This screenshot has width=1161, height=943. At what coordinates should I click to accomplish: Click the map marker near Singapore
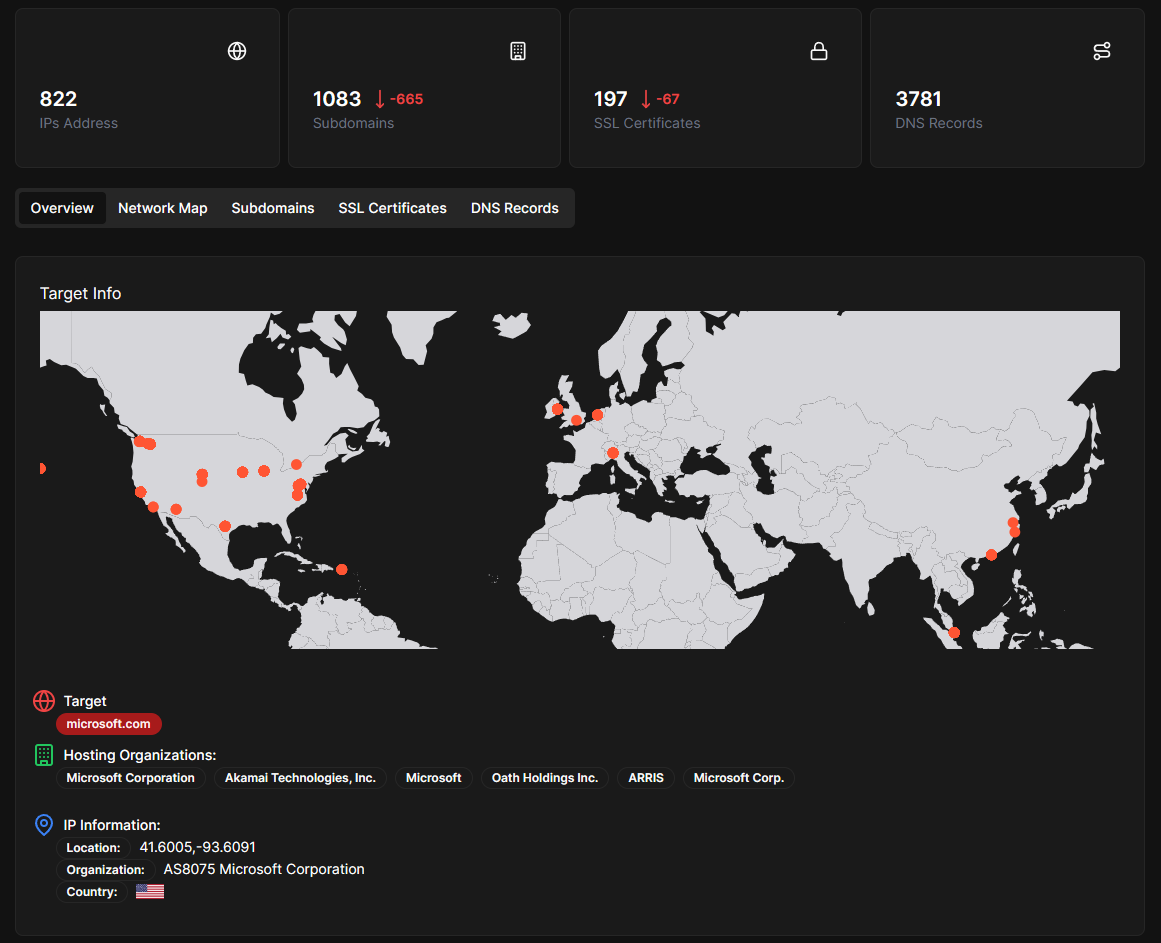[954, 633]
